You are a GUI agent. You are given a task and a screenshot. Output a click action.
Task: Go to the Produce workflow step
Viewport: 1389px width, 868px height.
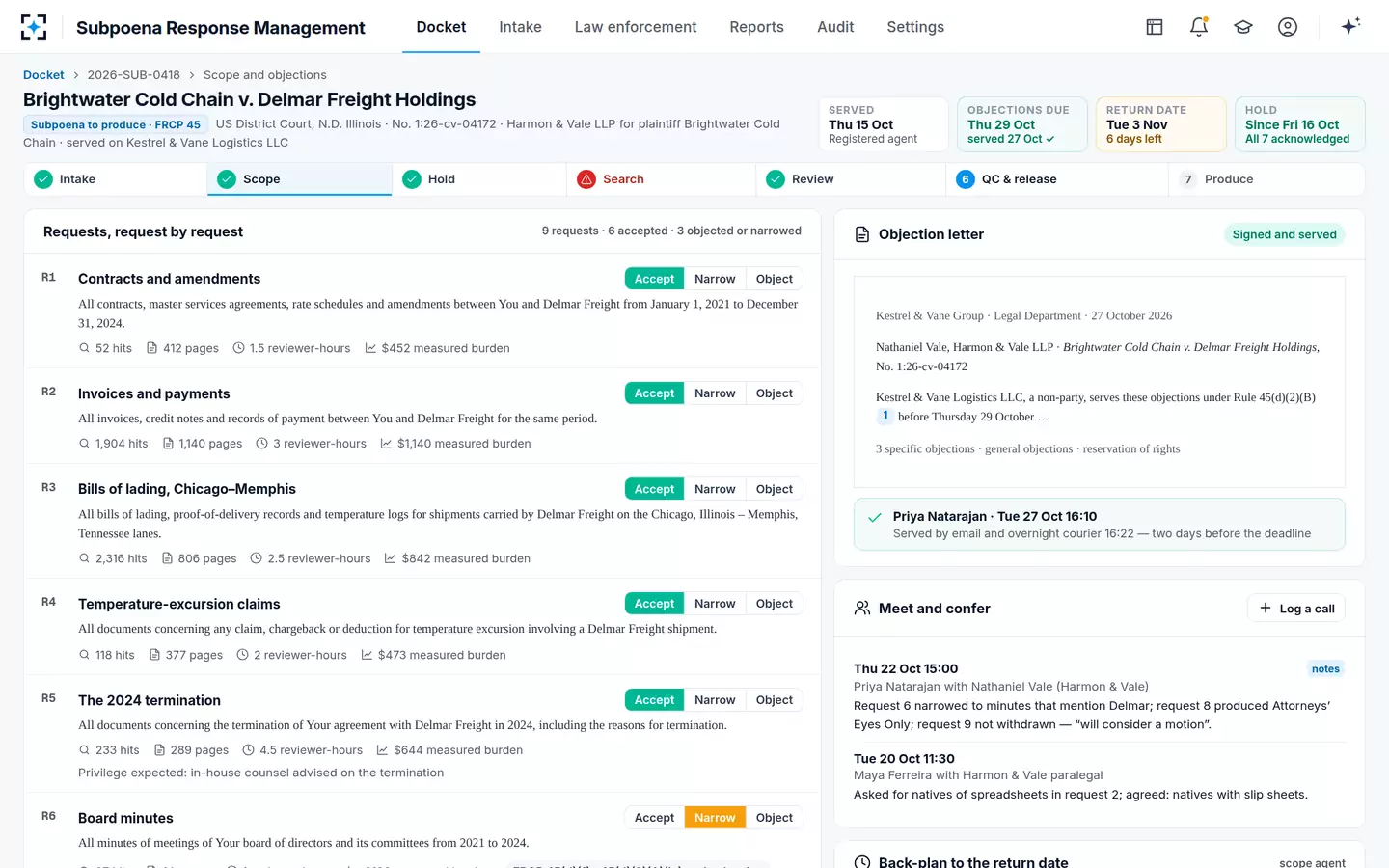(x=1266, y=179)
